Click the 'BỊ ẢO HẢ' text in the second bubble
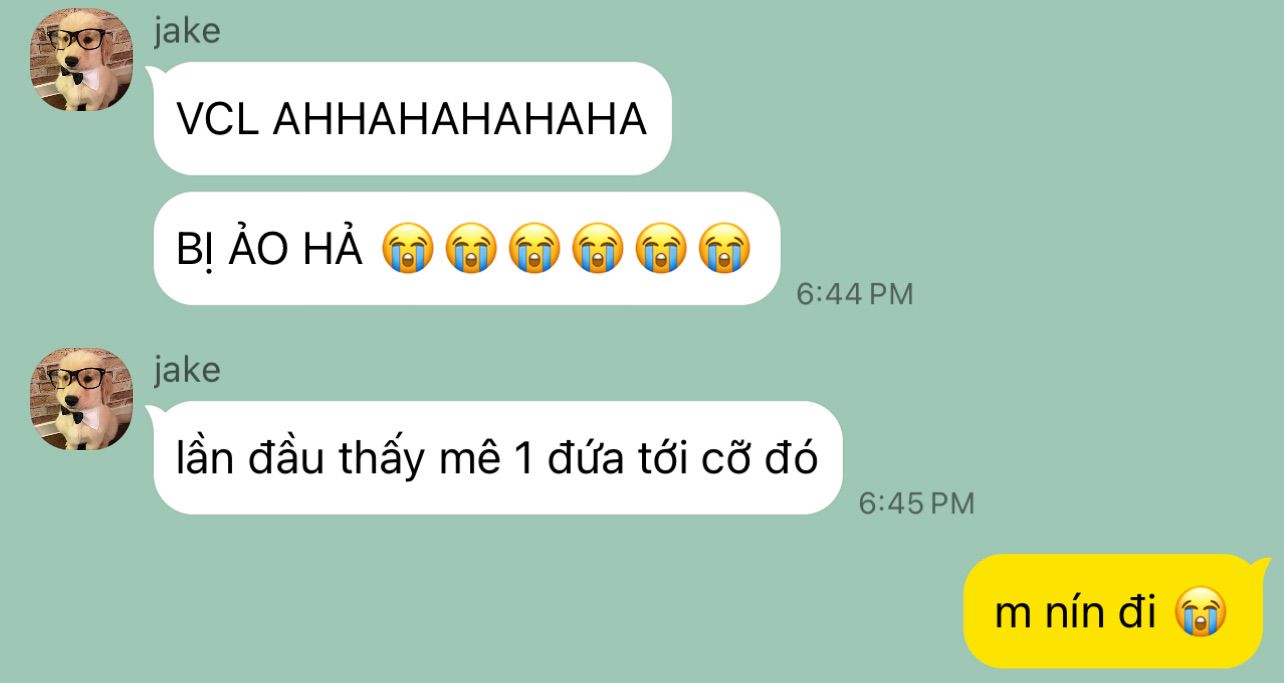 (x=269, y=248)
